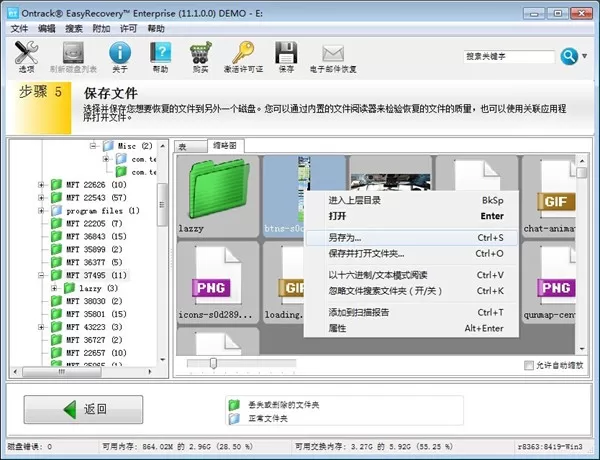Switch to the 缩略图 tab
Viewport: 600px width, 460px height.
[x=226, y=146]
